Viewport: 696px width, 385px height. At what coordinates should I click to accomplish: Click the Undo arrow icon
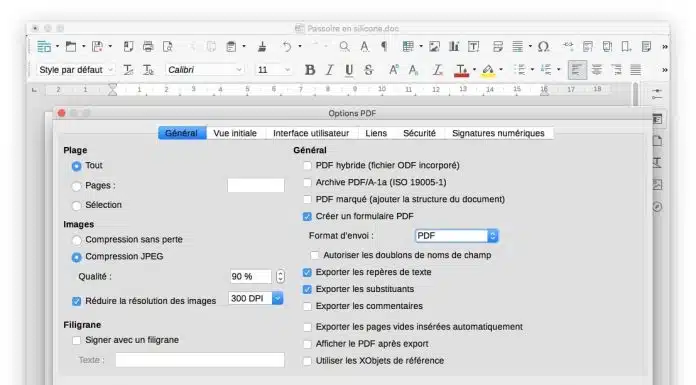287,46
